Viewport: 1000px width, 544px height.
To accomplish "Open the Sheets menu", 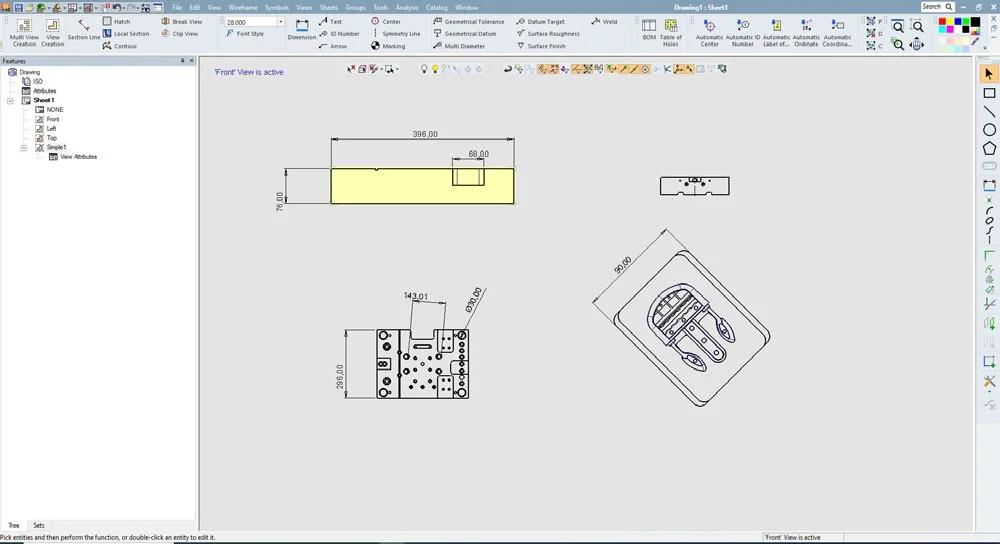I will (328, 8).
